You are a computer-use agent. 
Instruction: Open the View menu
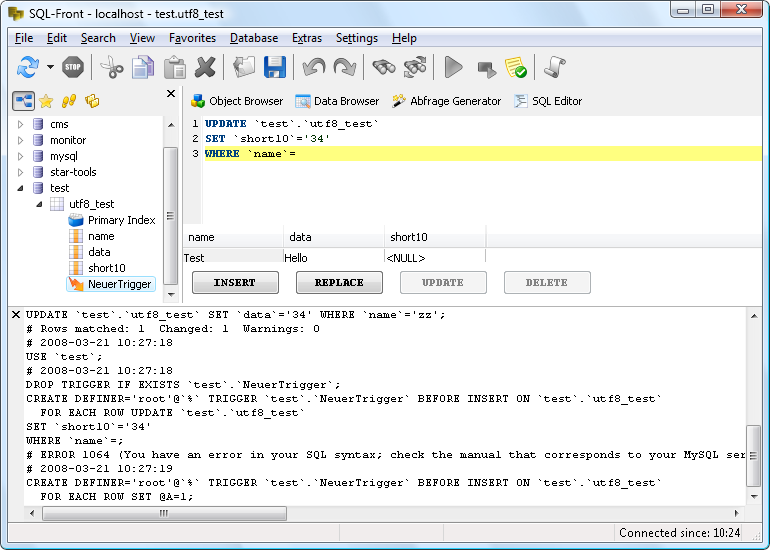tap(142, 38)
